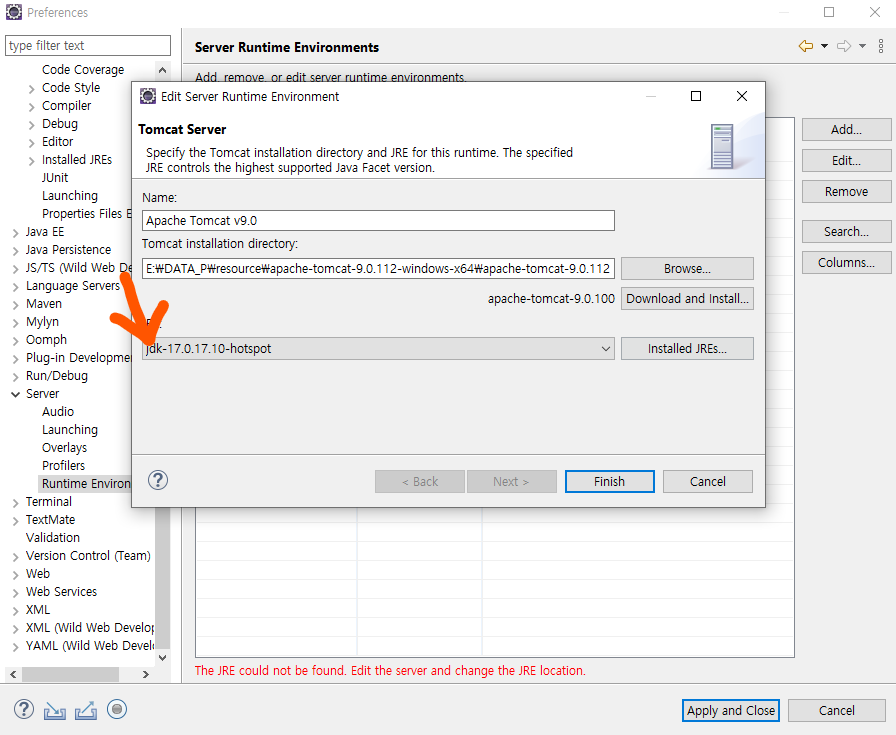Open help icon in Edit Server dialog
This screenshot has height=735, width=896.
point(158,480)
